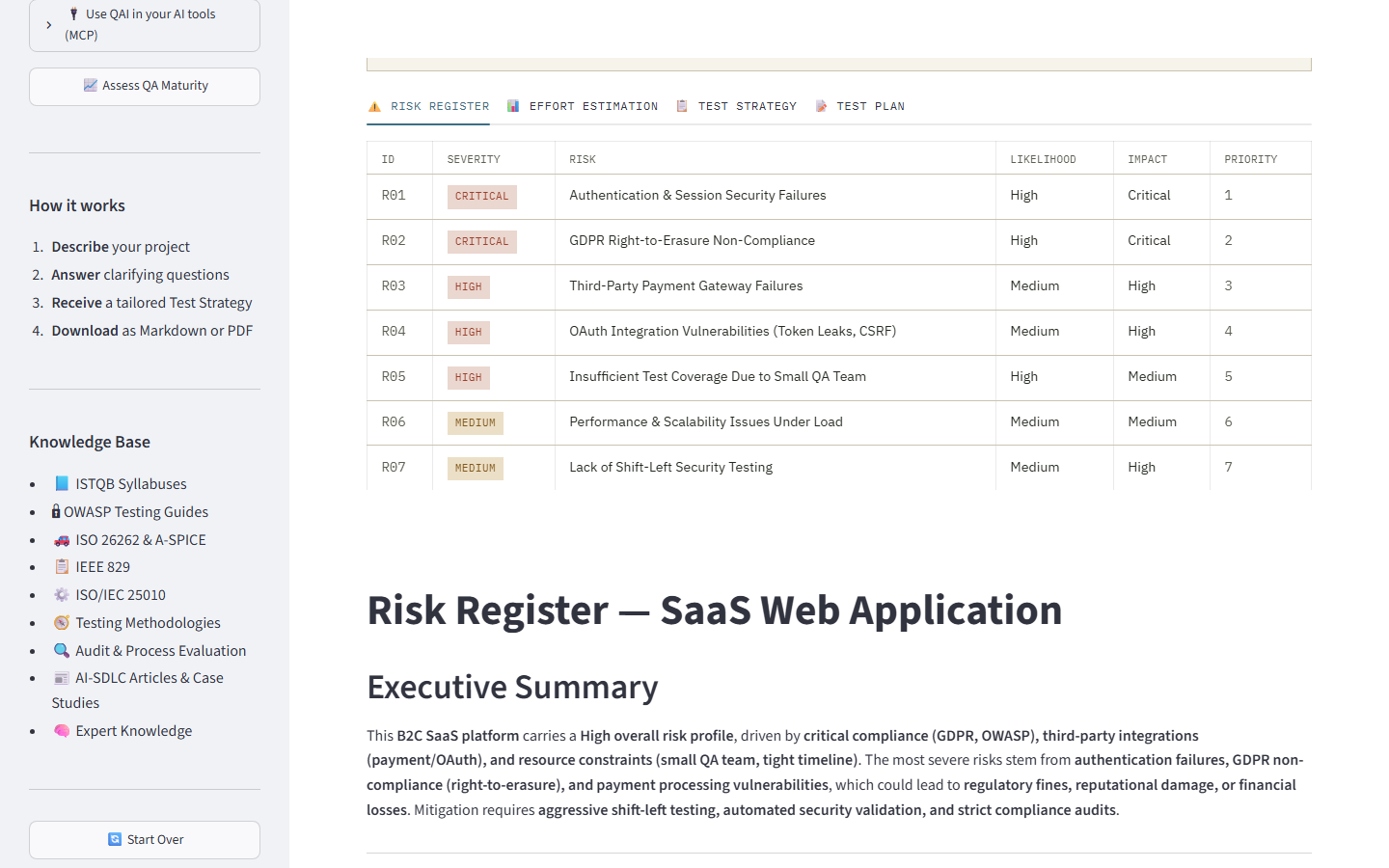
Task: Click Describe your project step
Action: point(121,247)
